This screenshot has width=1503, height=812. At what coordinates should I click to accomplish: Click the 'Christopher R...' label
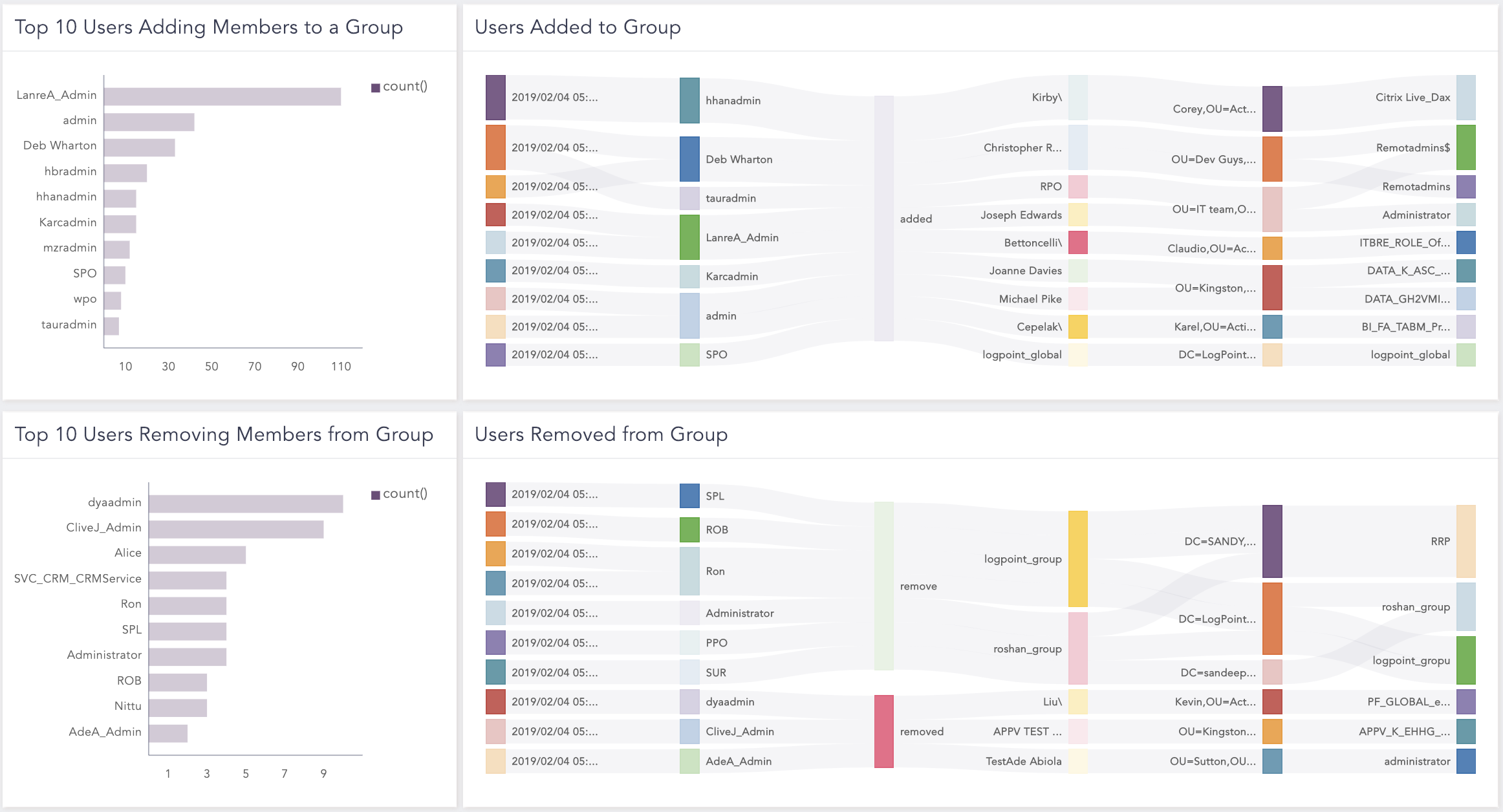(x=1022, y=147)
